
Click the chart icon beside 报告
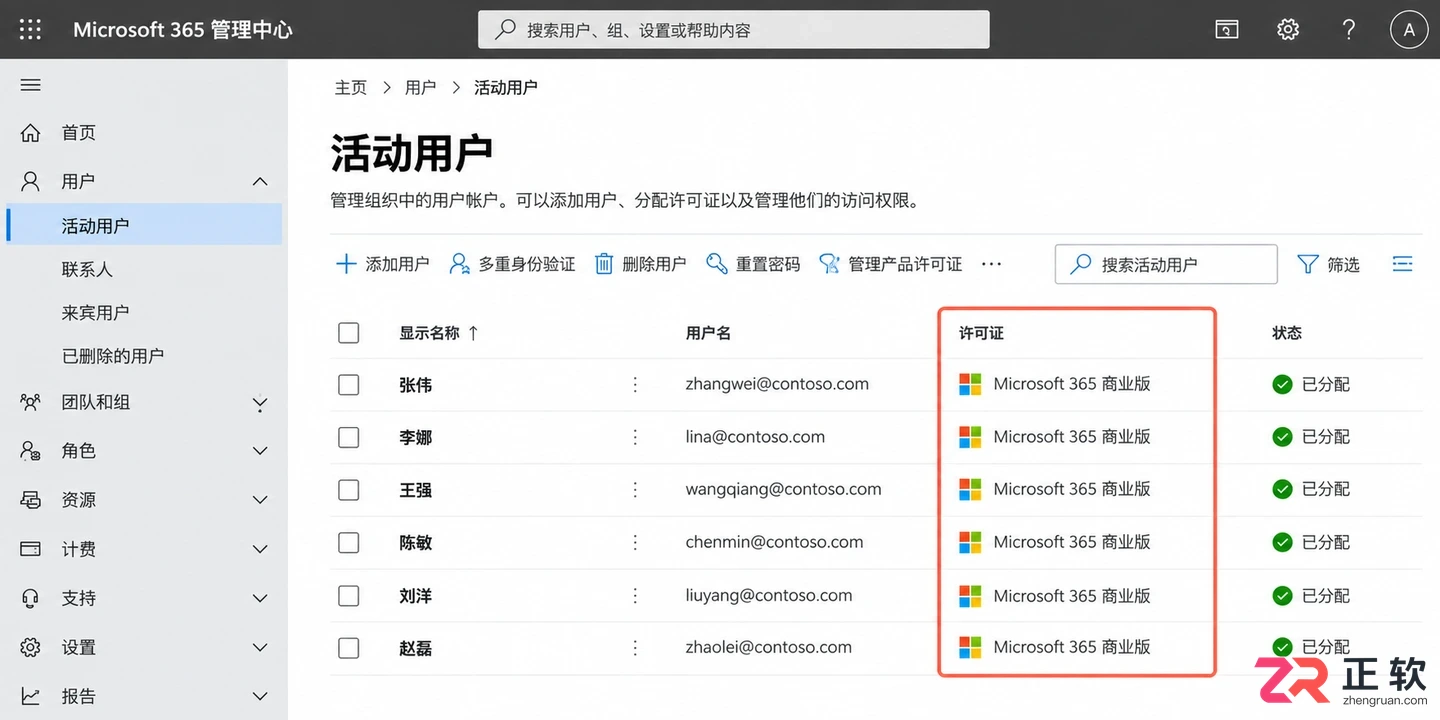(31, 696)
